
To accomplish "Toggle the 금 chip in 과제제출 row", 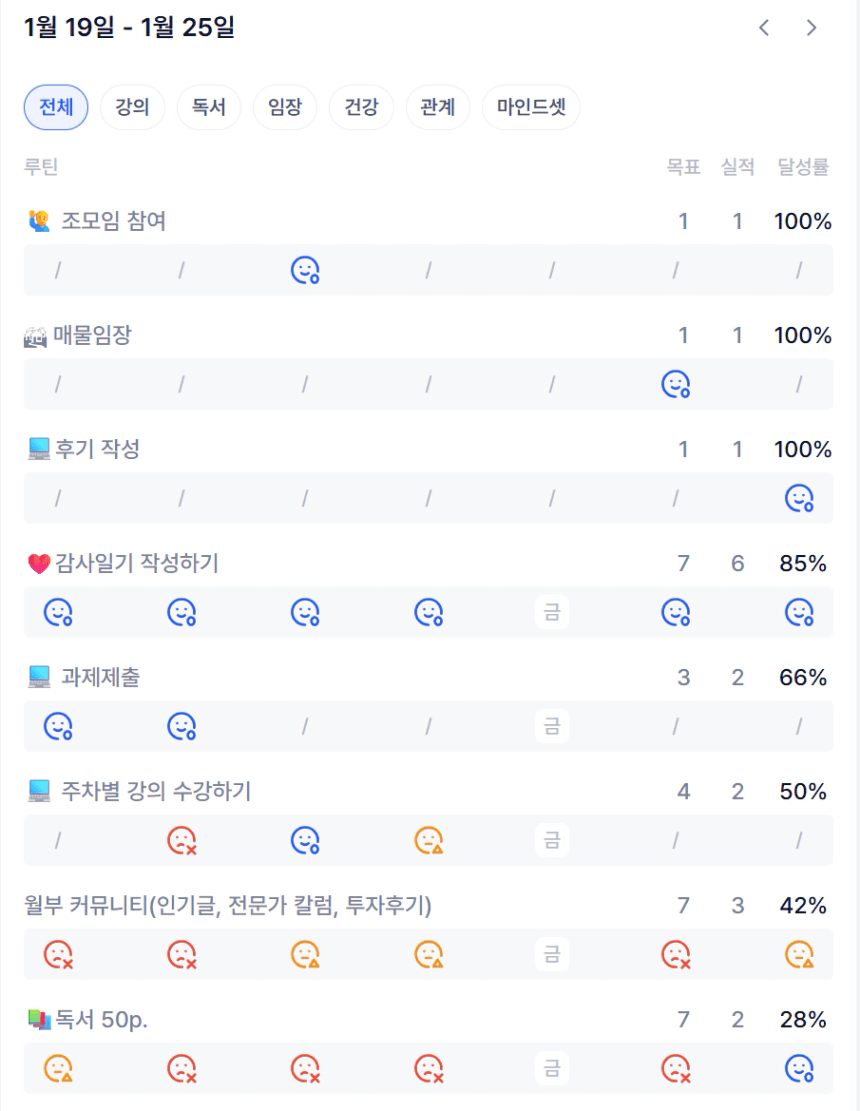I will (552, 727).
